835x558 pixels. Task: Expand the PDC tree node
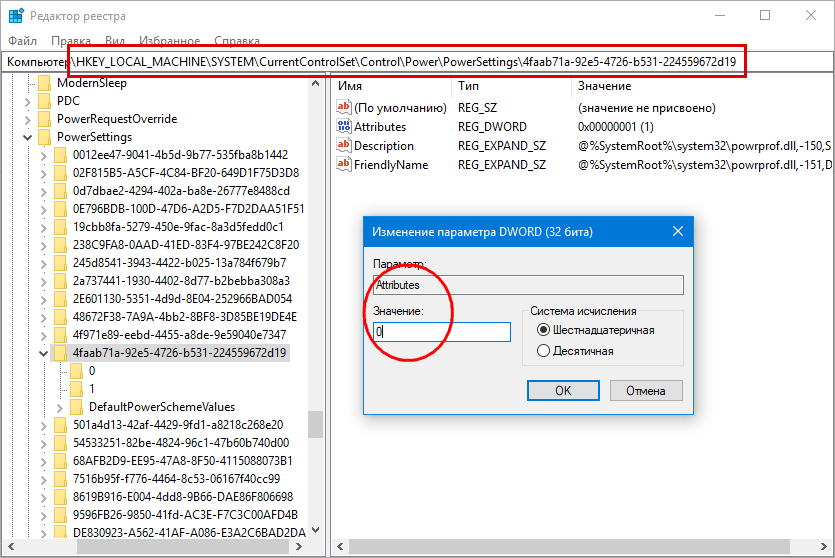(28, 101)
